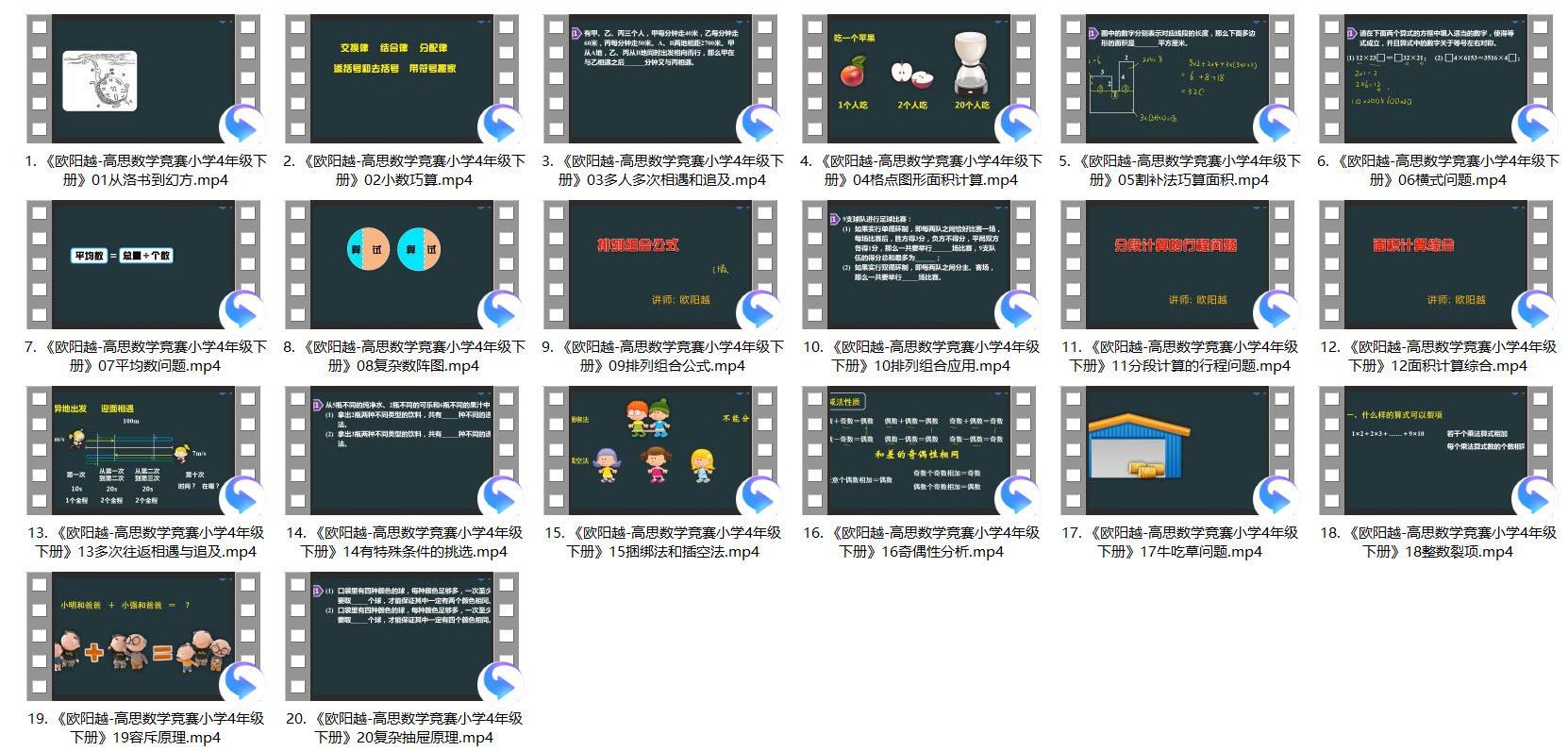Select the 02小数巧算 video thumbnail
This screenshot has height=751, width=1568.
[x=402, y=77]
